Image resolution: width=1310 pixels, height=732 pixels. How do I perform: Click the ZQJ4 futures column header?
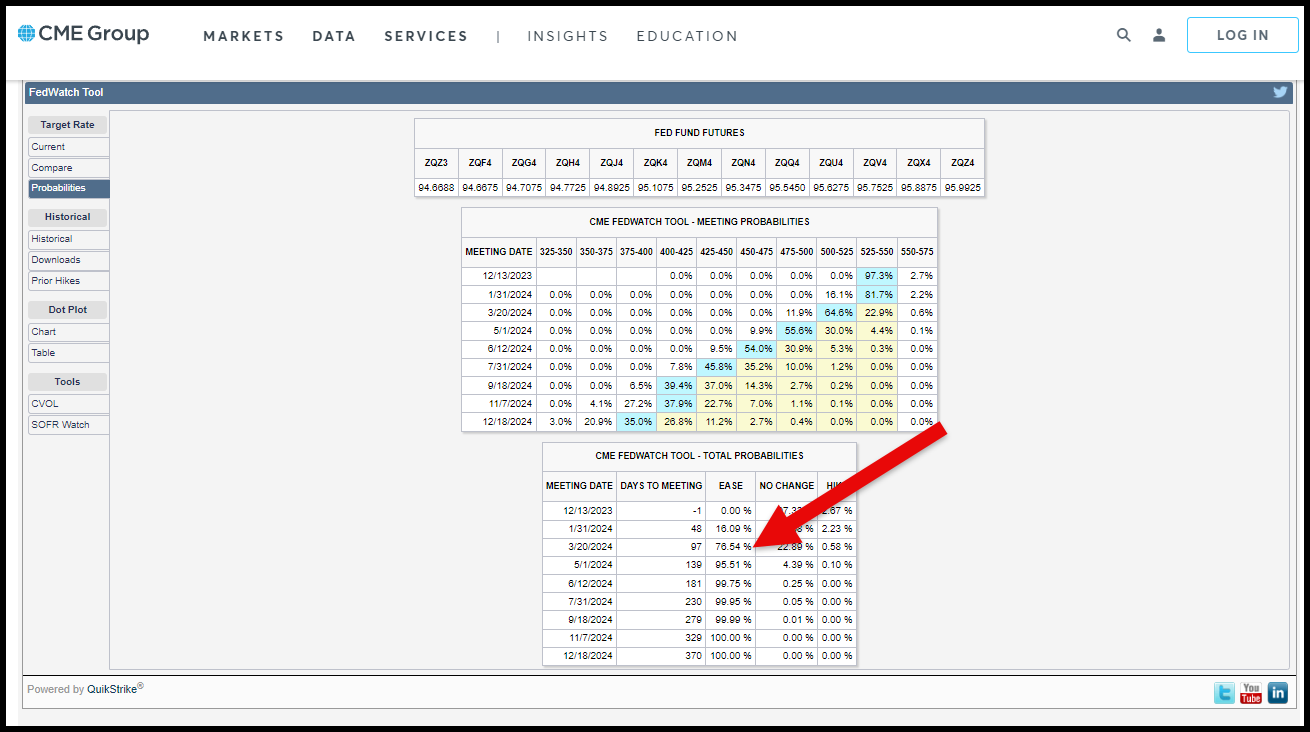click(x=612, y=163)
